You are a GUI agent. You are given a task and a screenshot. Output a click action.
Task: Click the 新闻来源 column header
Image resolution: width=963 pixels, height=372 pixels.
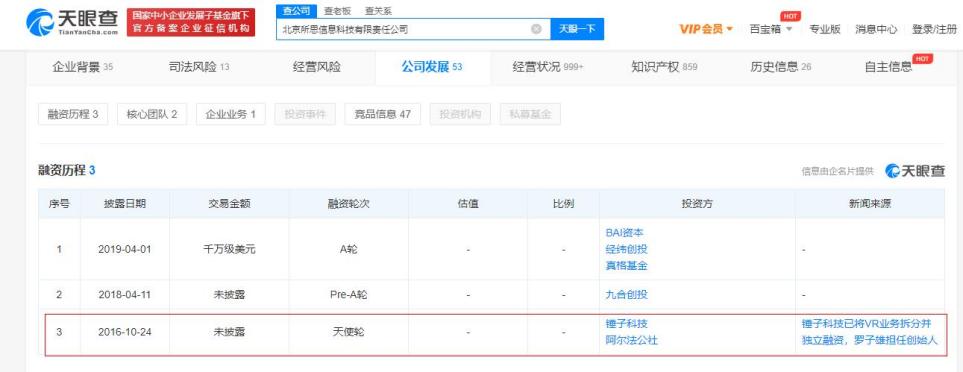pos(870,204)
